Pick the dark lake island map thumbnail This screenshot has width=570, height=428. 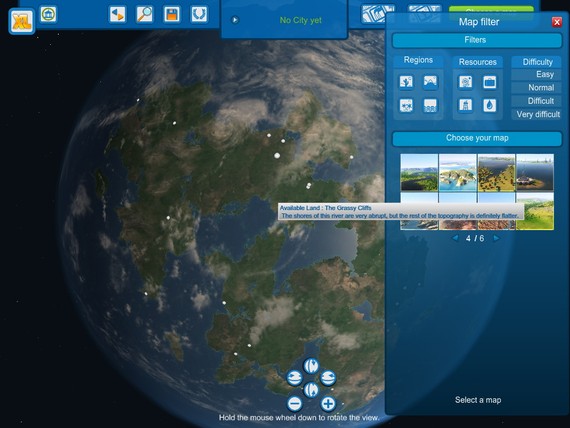point(535,172)
